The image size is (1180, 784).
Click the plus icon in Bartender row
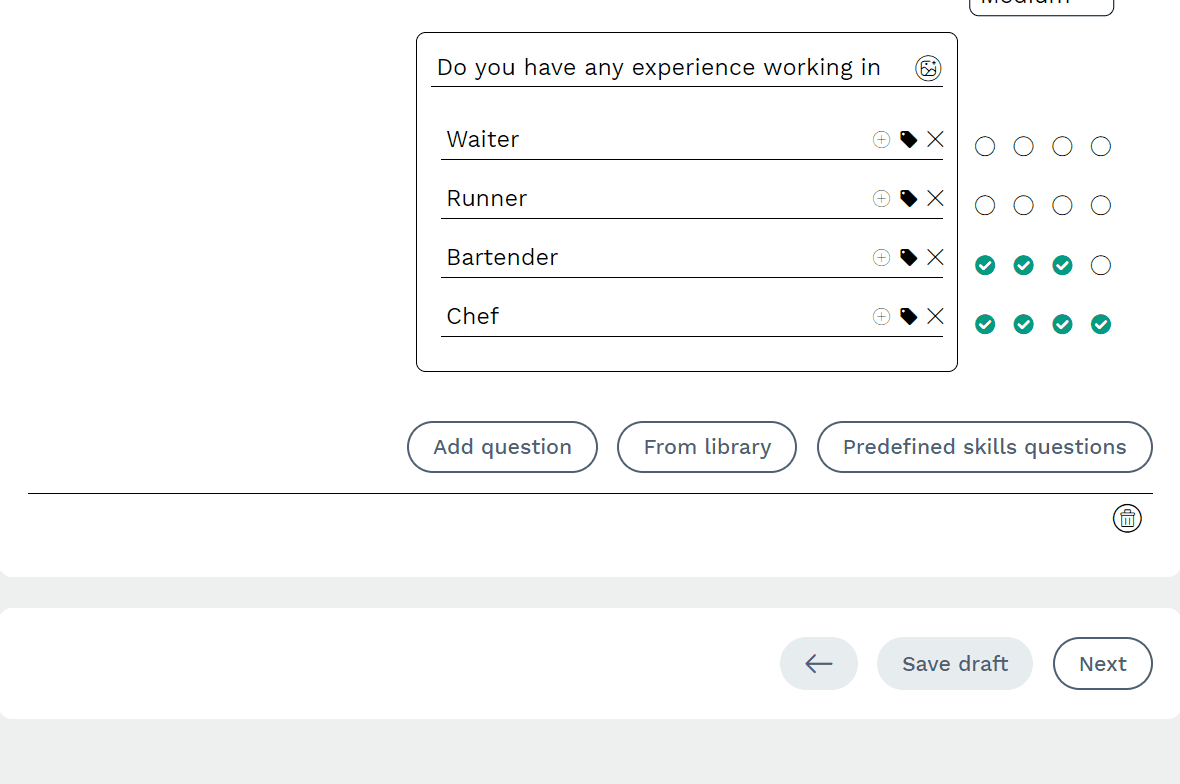pyautogui.click(x=881, y=257)
